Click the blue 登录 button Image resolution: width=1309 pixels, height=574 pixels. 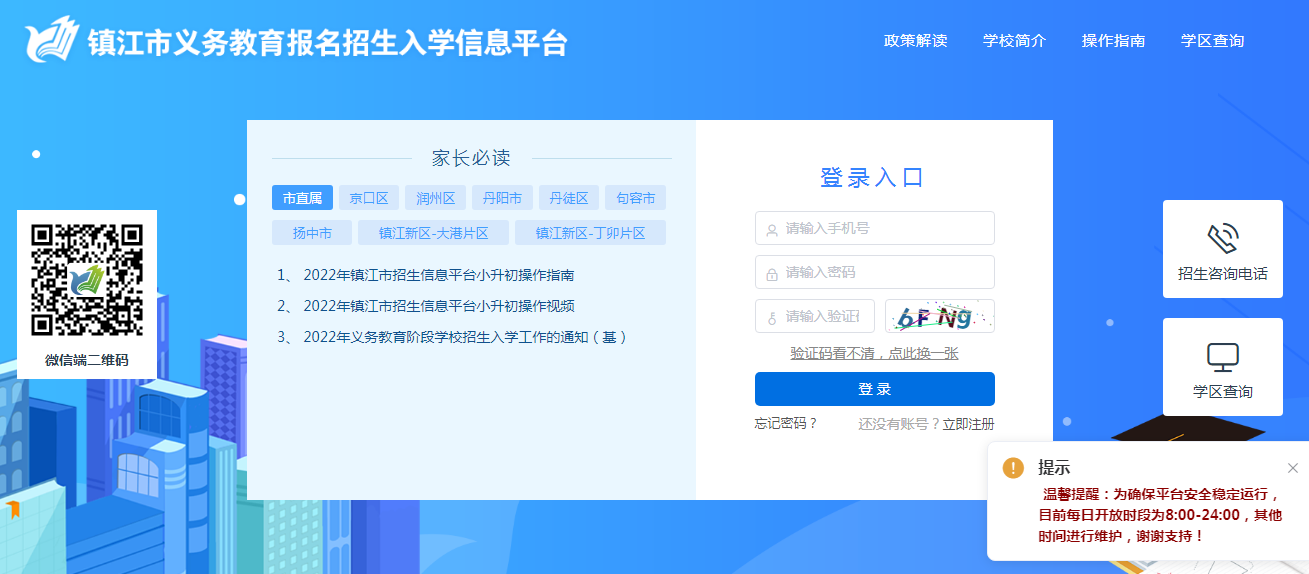click(875, 389)
